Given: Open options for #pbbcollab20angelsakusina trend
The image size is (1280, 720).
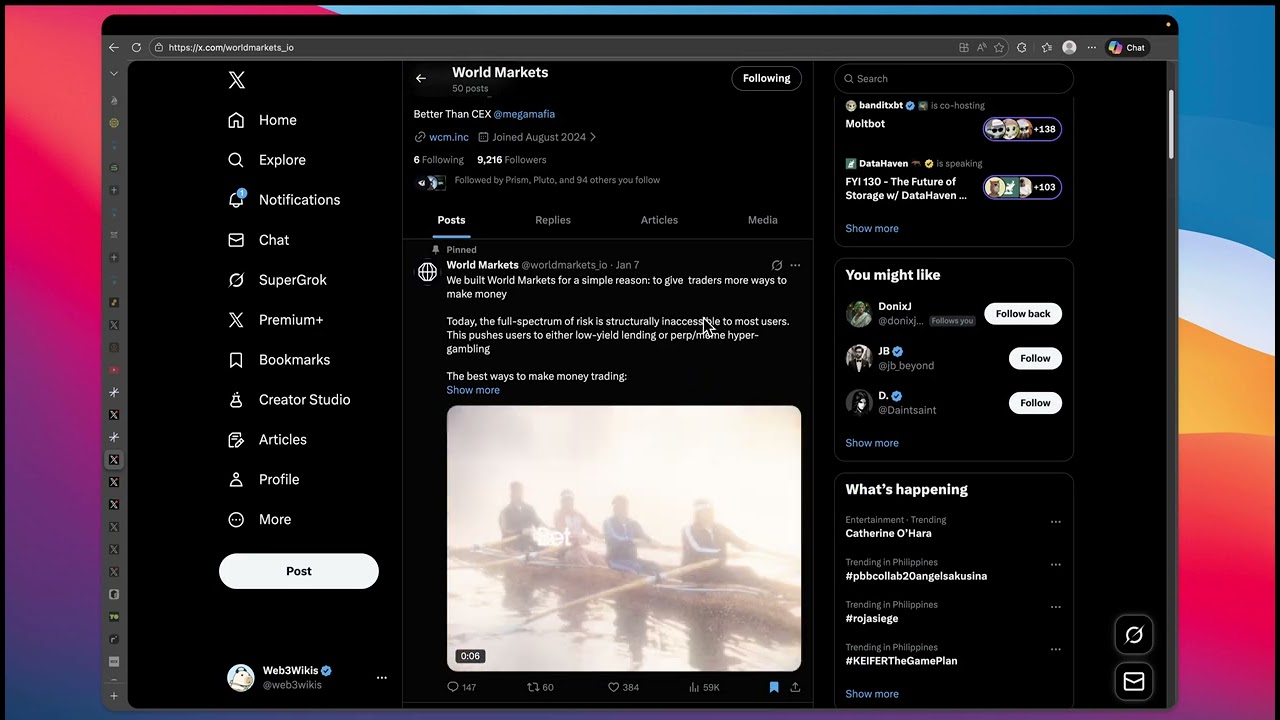Looking at the screenshot, I should click(1055, 564).
